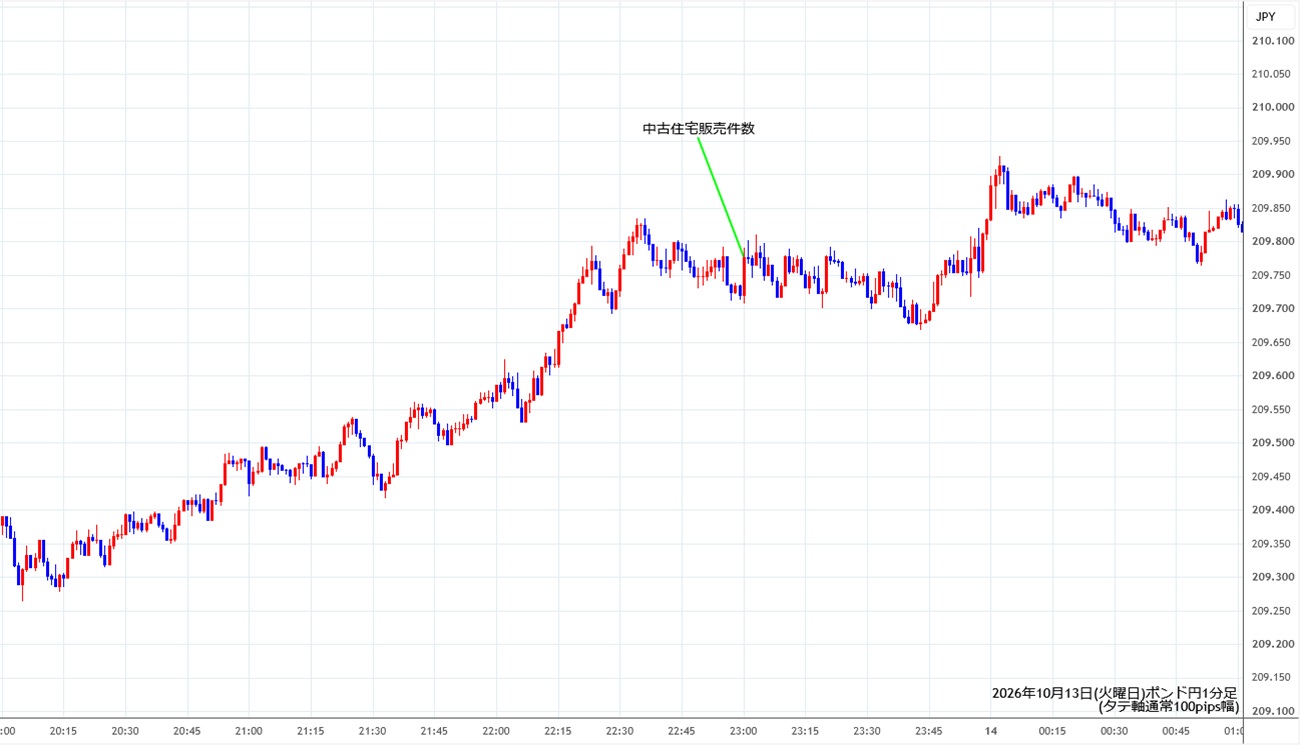Click the 209.750 price level label
This screenshot has height=745, width=1300.
pyautogui.click(x=1272, y=276)
